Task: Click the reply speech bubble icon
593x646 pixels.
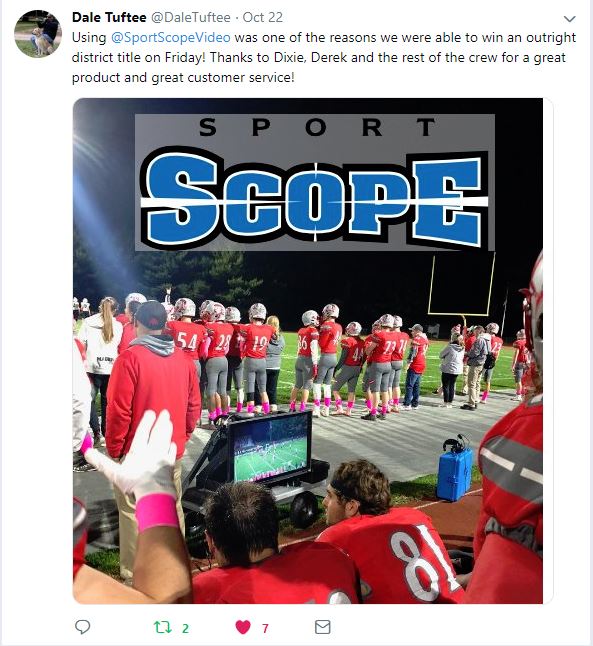Action: (82, 627)
